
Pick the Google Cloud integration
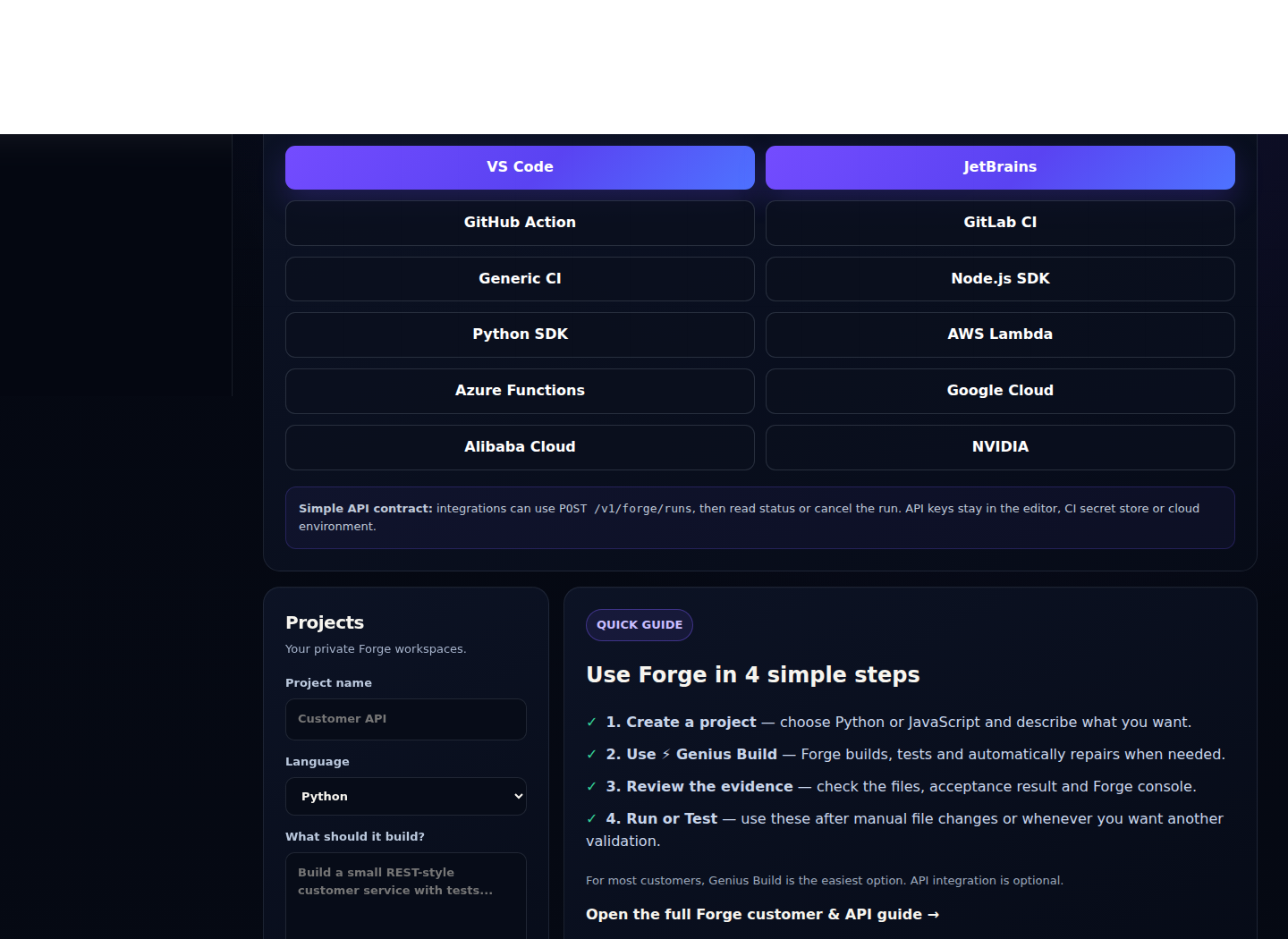[x=1000, y=391]
